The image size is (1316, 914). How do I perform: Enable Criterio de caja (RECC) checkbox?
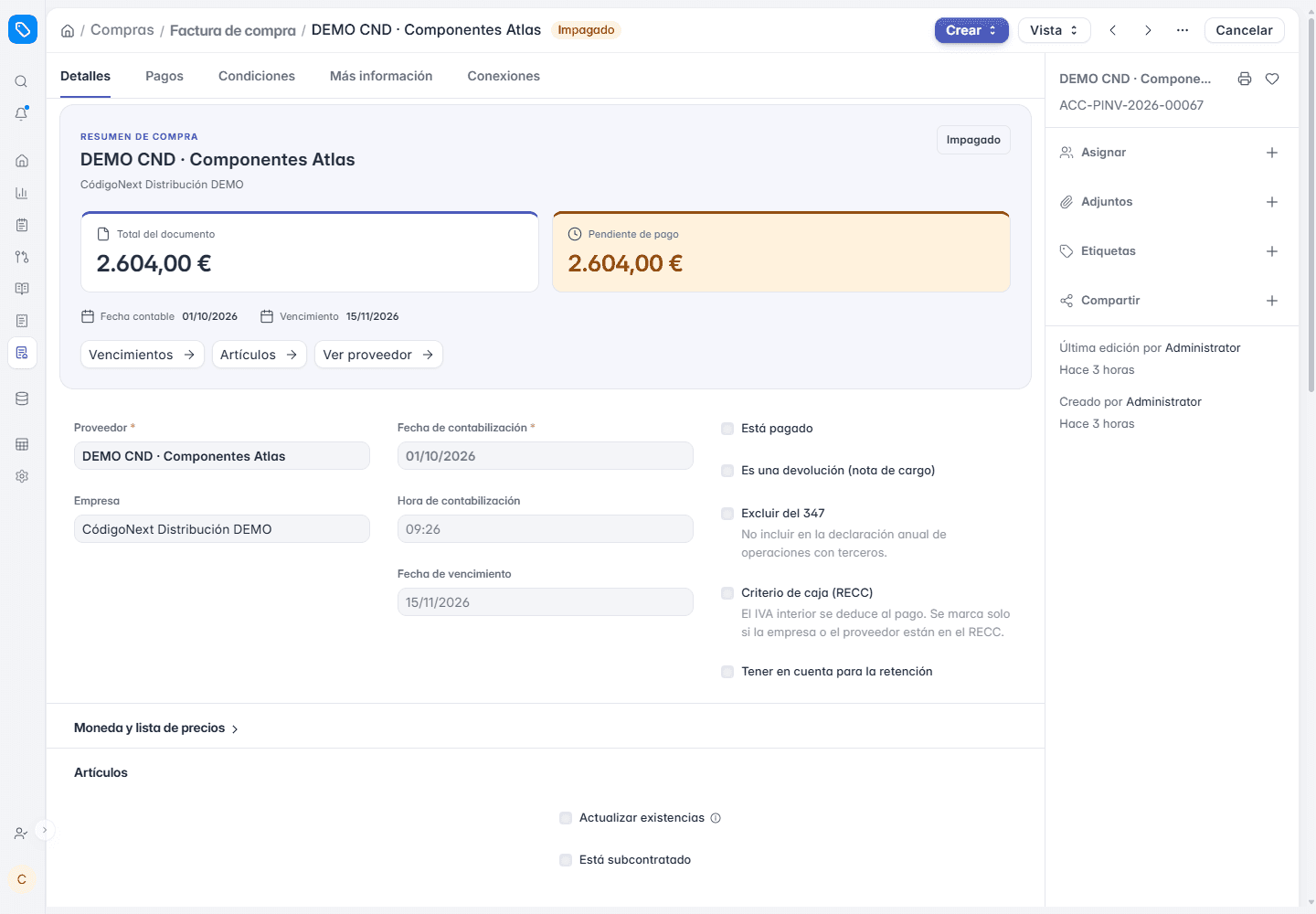727,593
